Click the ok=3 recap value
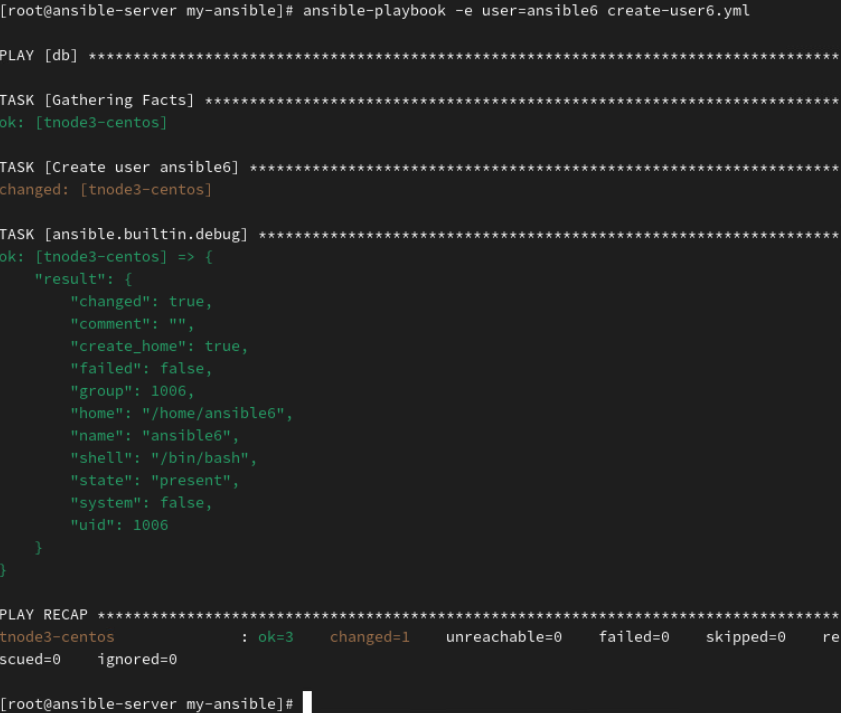 (276, 637)
